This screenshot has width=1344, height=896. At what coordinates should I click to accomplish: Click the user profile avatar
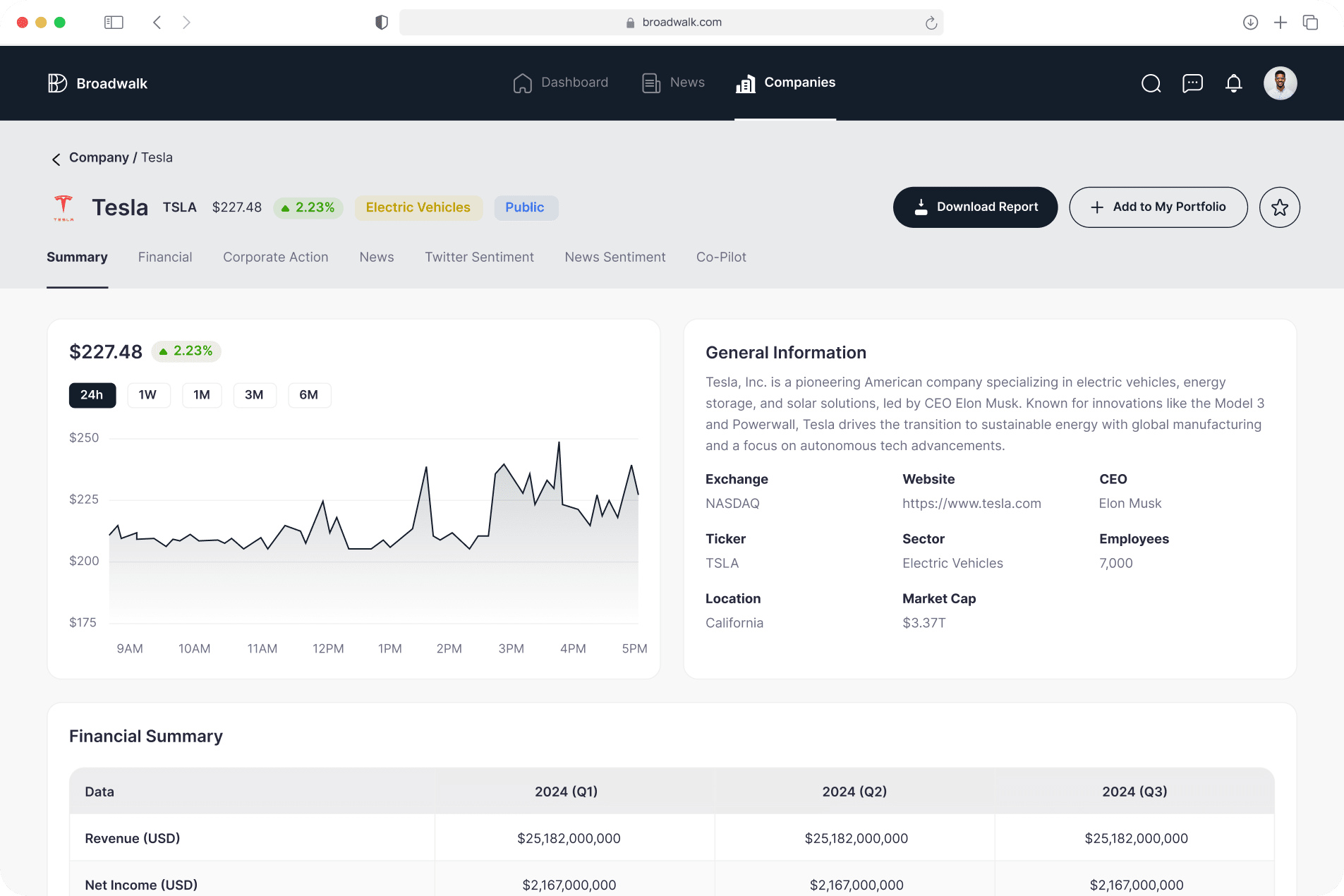(x=1280, y=83)
